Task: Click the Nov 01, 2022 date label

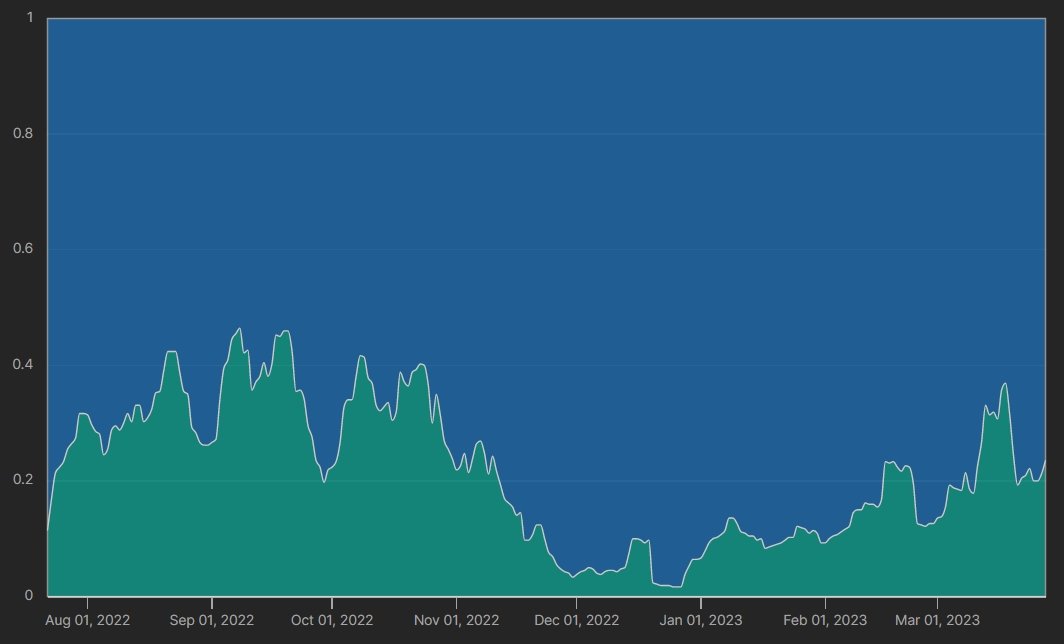Action: (456, 621)
